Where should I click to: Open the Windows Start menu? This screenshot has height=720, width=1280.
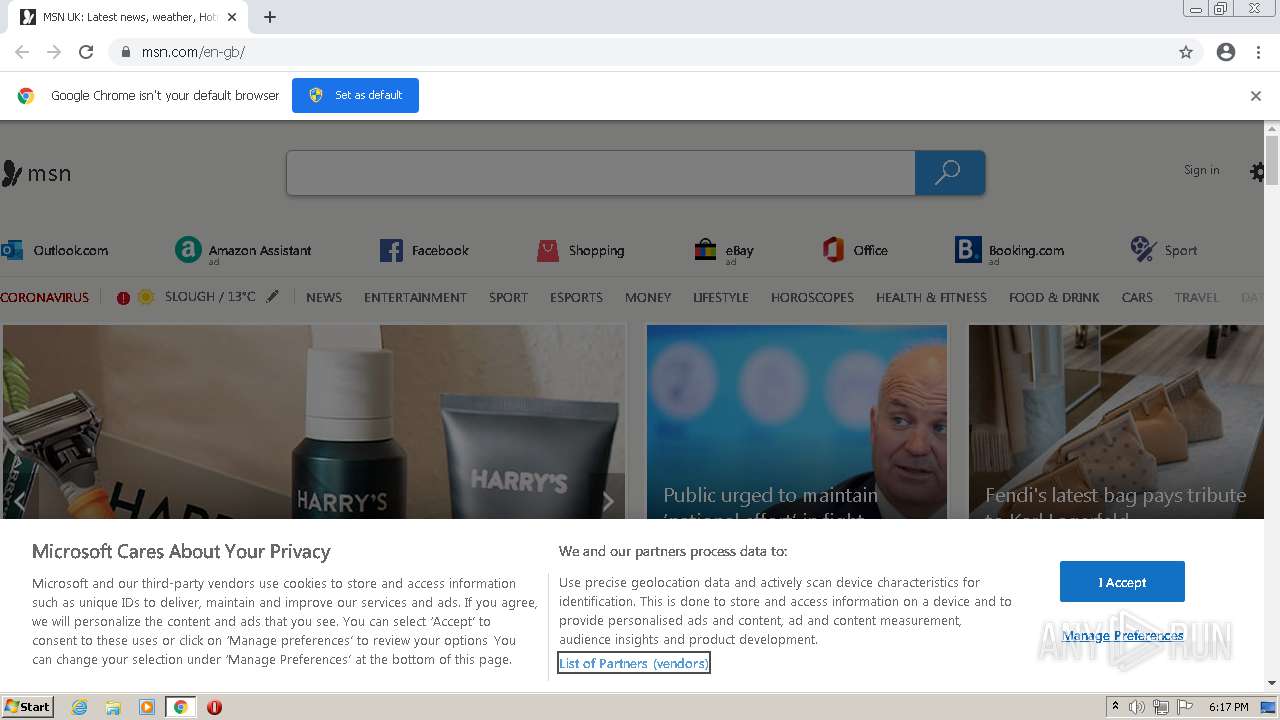[28, 706]
